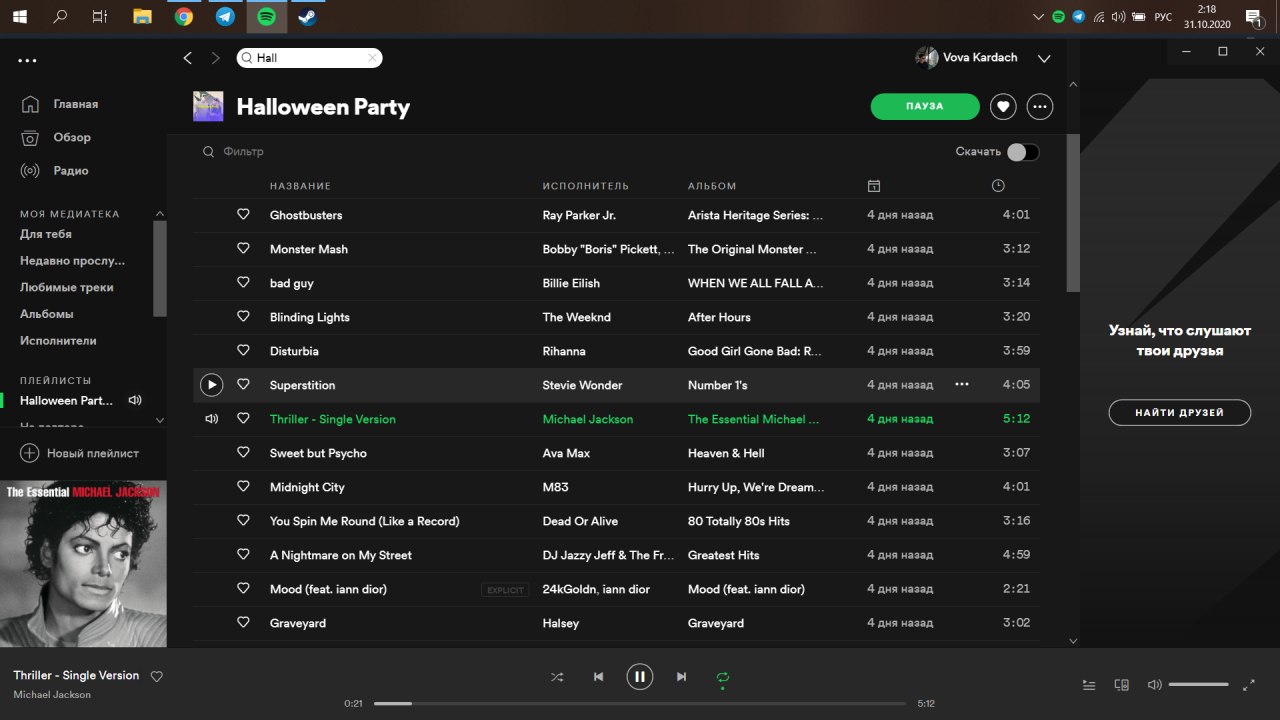
Task: Open the connect to device icon
Action: click(1122, 685)
